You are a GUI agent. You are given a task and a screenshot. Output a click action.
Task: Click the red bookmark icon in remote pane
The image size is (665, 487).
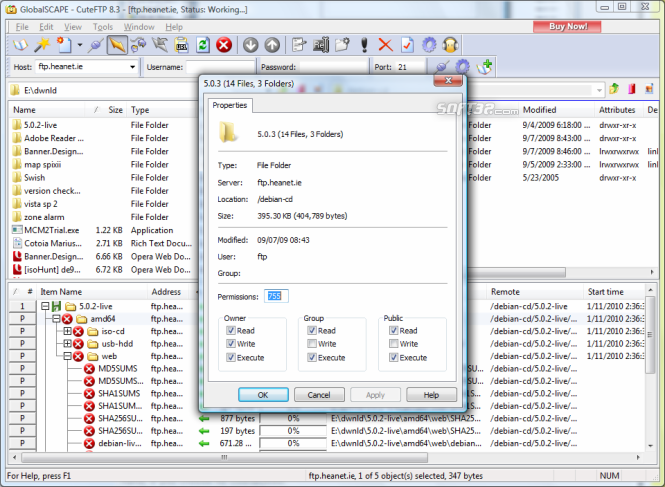click(x=632, y=89)
